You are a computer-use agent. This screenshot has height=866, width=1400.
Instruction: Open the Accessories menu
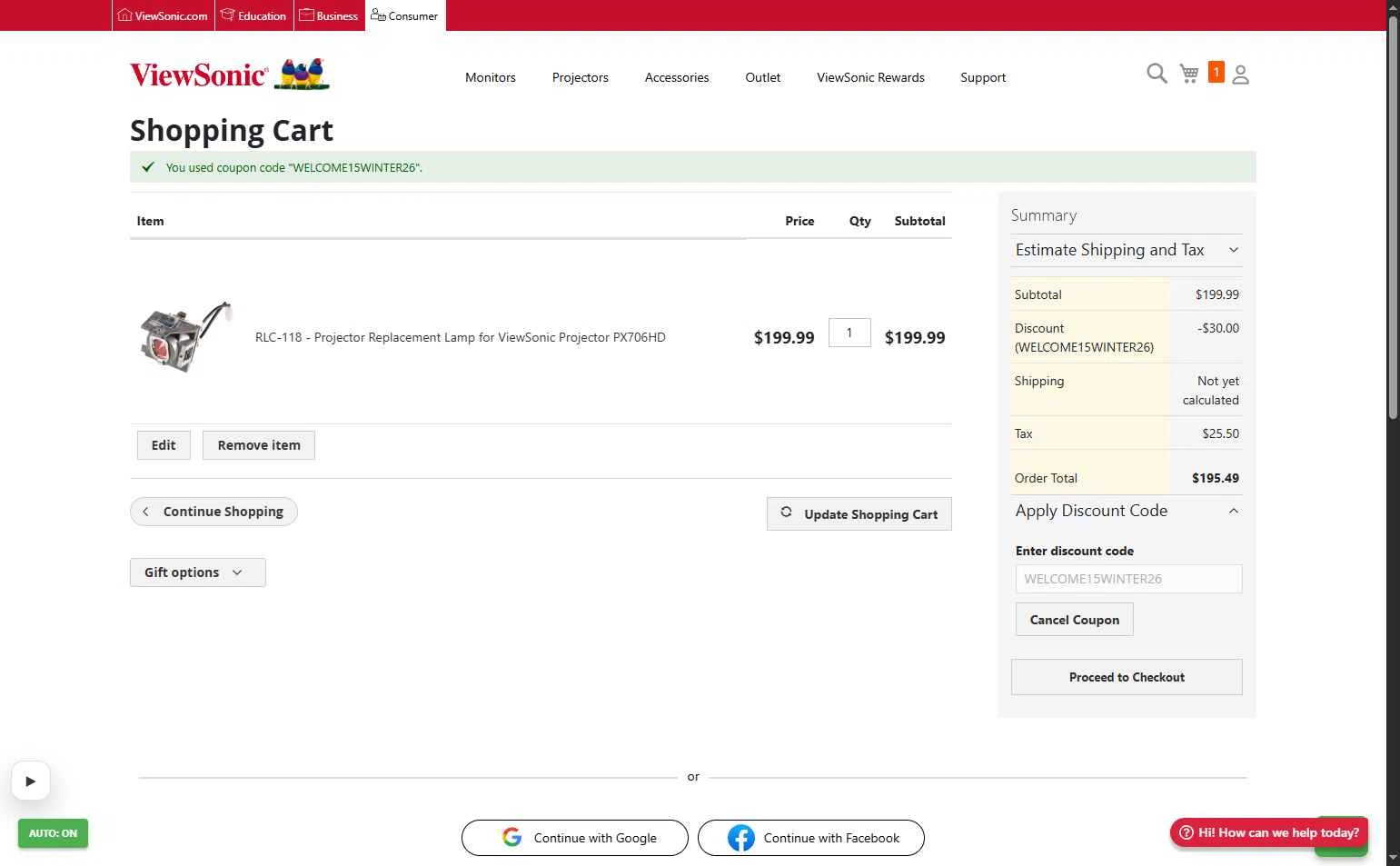pyautogui.click(x=677, y=77)
